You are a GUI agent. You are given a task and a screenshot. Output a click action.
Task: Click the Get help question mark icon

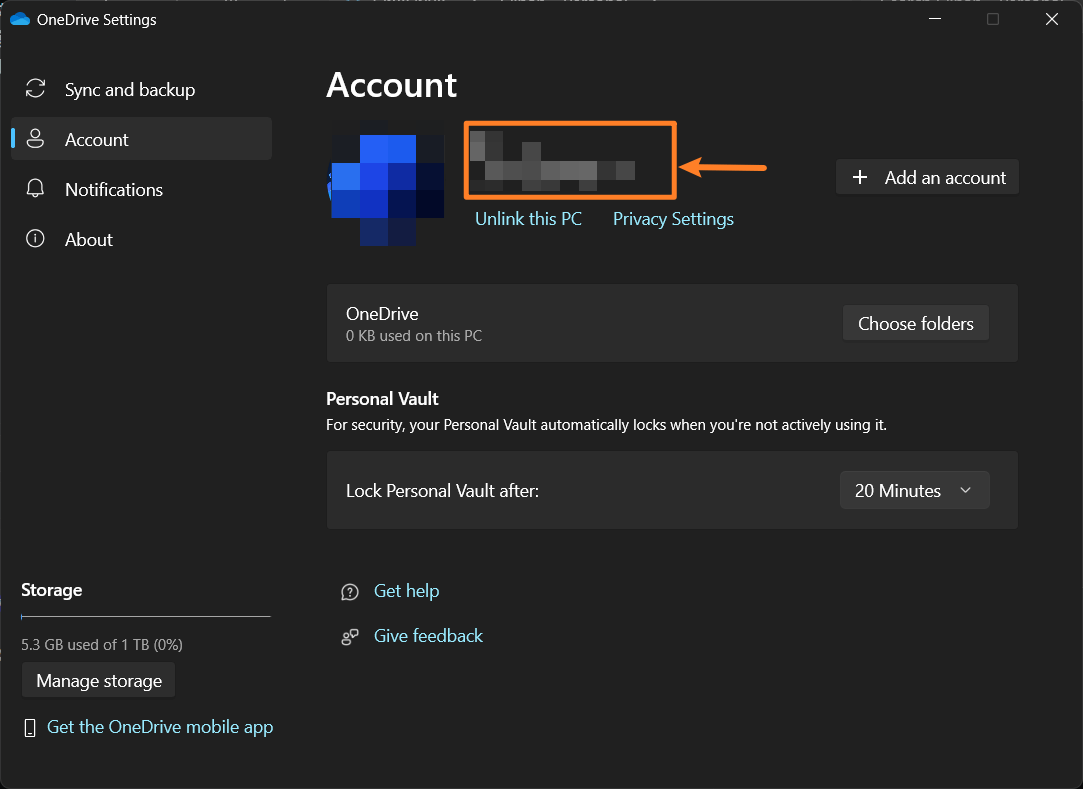[x=350, y=592]
